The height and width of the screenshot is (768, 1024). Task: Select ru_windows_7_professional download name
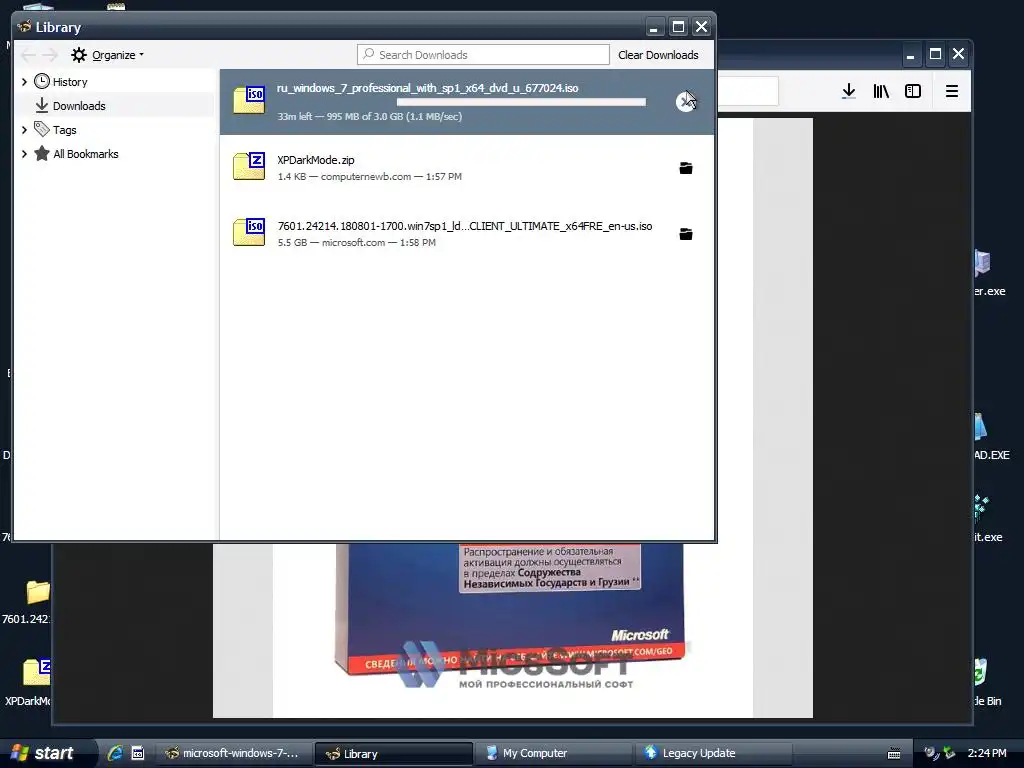coord(428,88)
